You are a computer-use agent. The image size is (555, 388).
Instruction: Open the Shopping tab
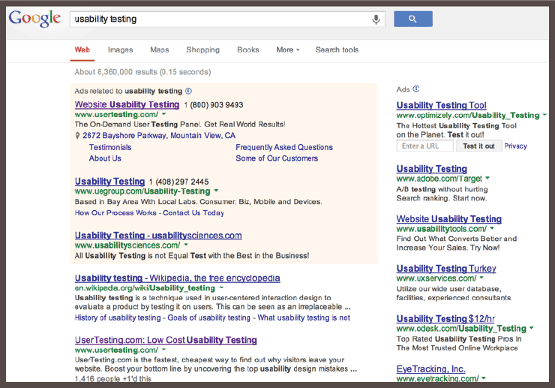[x=203, y=50]
